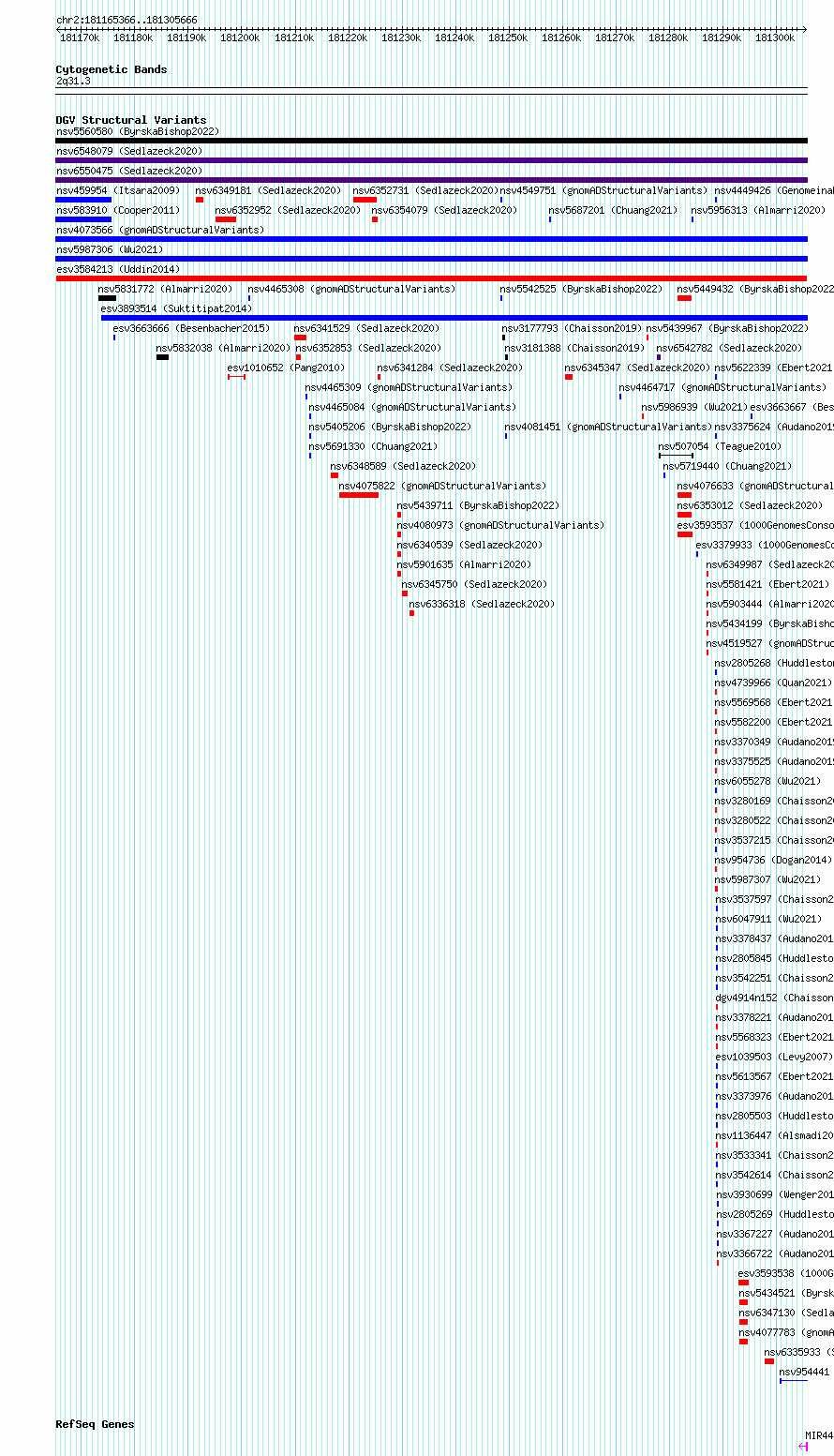834x1456 pixels.
Task: Click nsv4549751 (gnomADStructuralVariants) label
Action: click(x=604, y=191)
